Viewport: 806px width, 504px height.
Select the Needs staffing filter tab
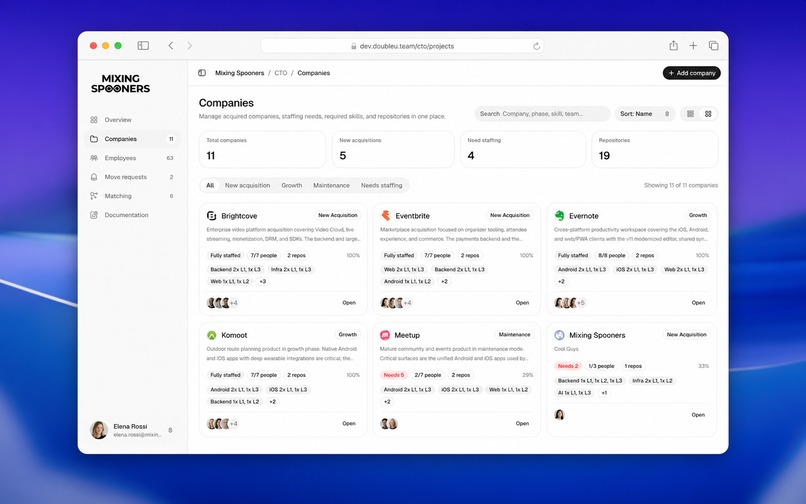click(x=381, y=185)
